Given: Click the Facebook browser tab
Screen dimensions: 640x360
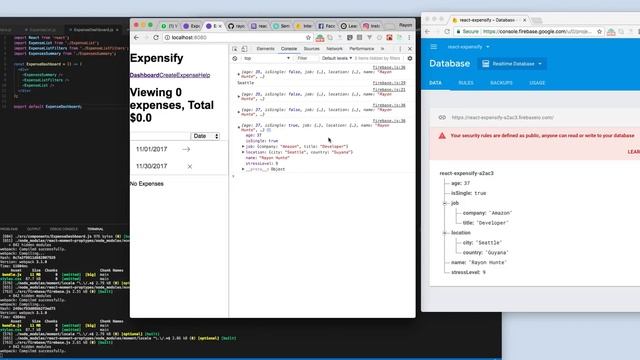Looking at the screenshot, I should click(x=327, y=26).
